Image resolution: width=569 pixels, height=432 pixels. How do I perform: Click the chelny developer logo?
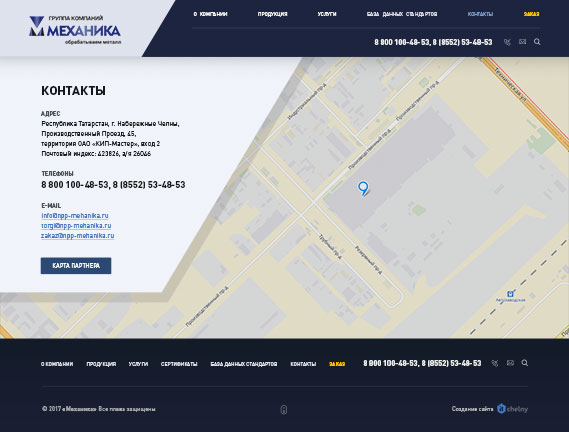pos(512,409)
